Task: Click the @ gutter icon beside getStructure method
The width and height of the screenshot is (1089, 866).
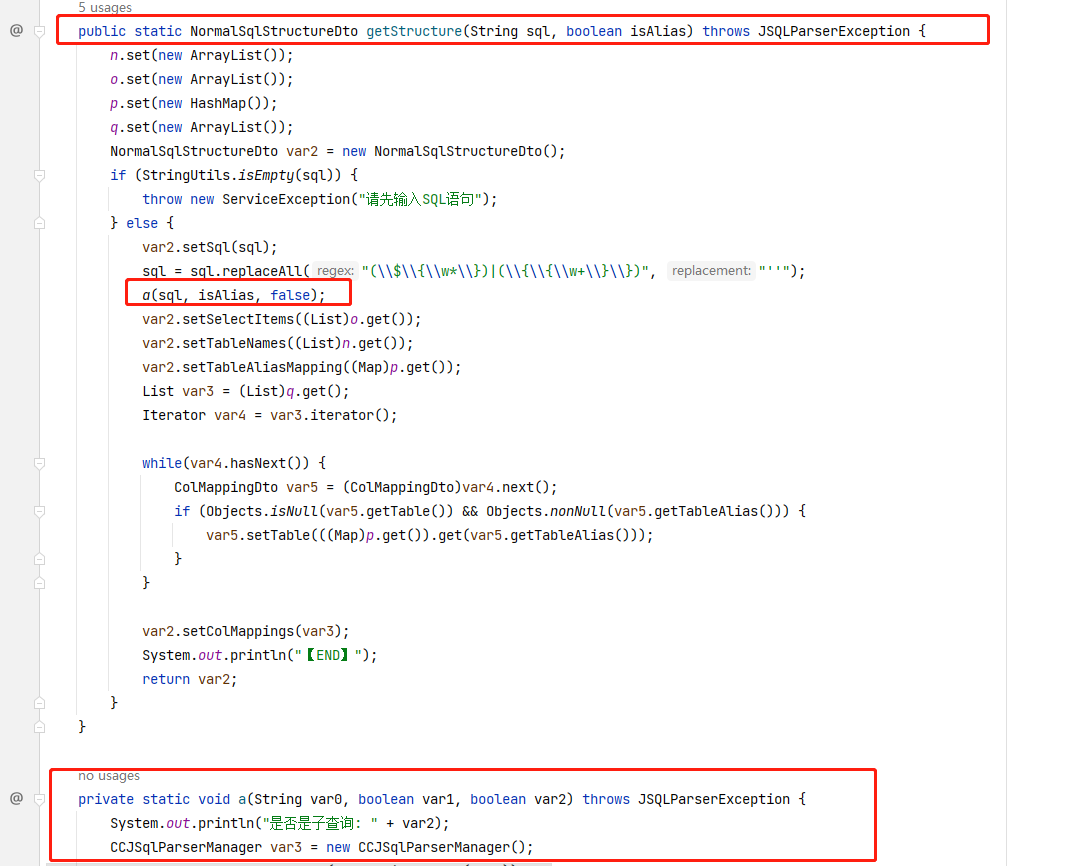Action: click(x=17, y=31)
